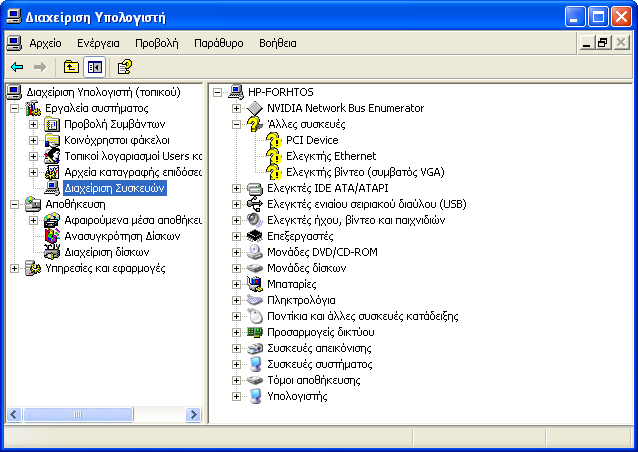Expand Αφαιρούμενα μέσα αποθήκευσης node
Viewport: 638px width, 452px height.
coord(33,220)
